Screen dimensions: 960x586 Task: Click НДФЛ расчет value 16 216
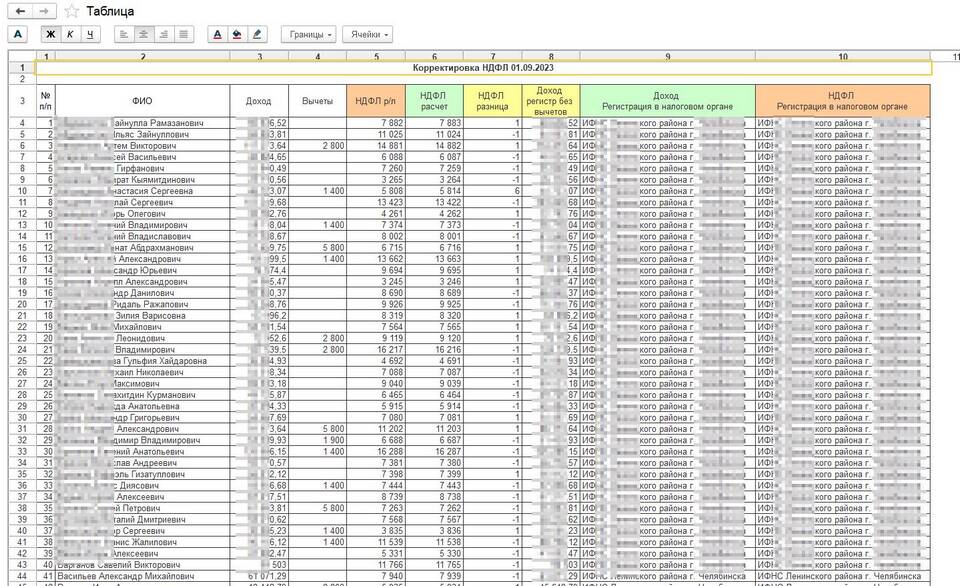point(434,350)
